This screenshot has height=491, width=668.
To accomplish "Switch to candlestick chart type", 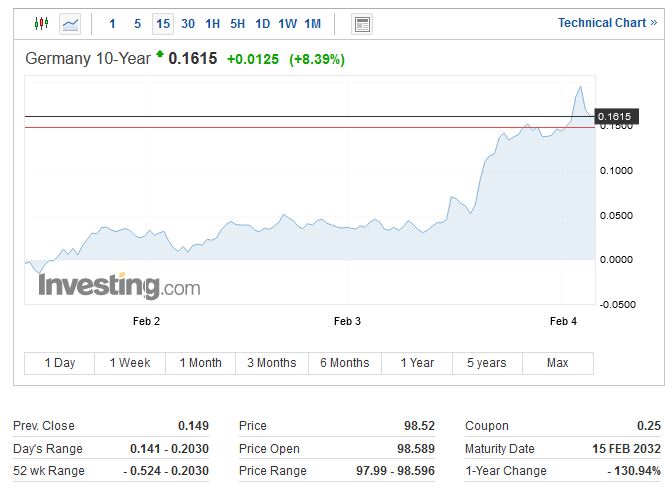I will [x=41, y=23].
